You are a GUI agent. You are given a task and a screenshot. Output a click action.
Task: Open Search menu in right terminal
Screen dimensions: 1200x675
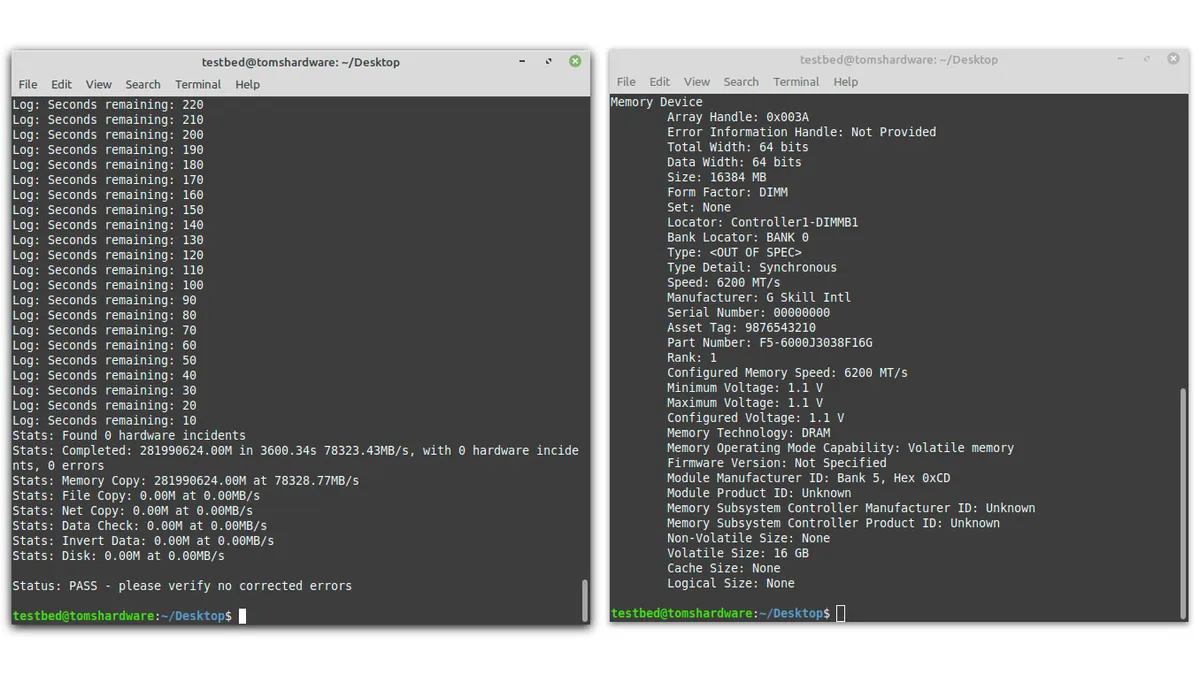(x=741, y=82)
